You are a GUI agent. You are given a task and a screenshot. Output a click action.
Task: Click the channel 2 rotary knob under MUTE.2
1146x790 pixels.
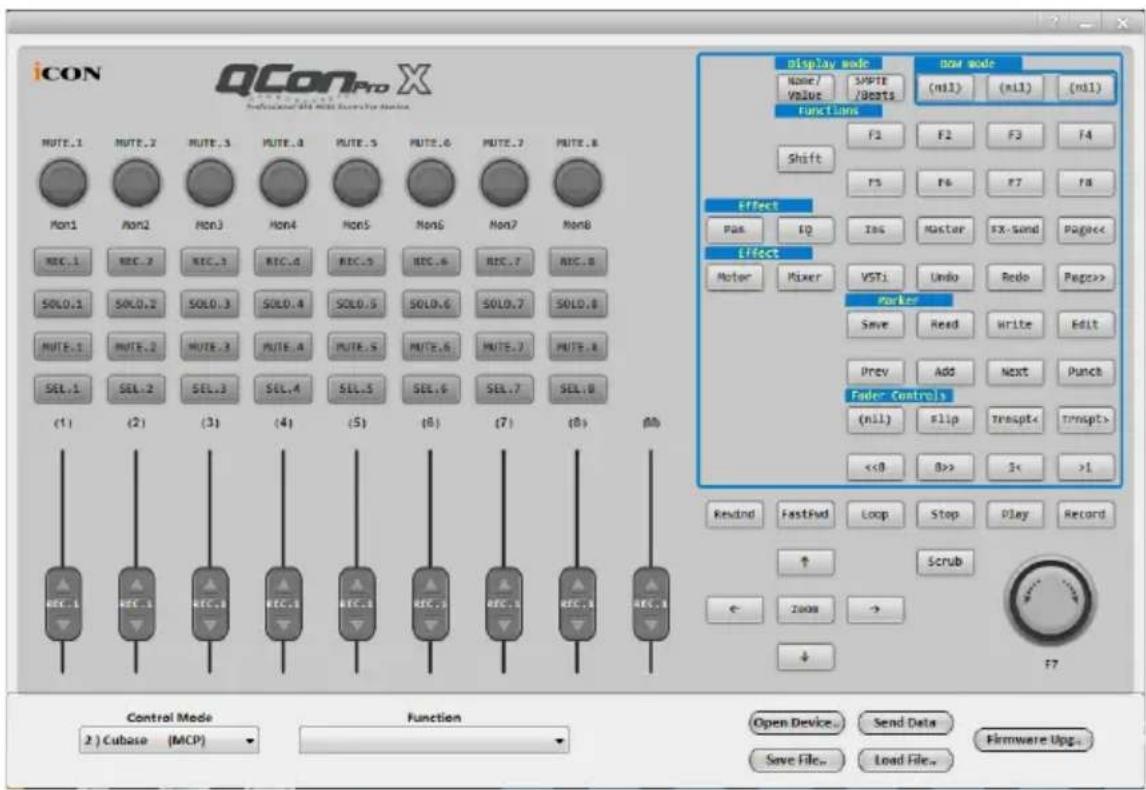137,183
